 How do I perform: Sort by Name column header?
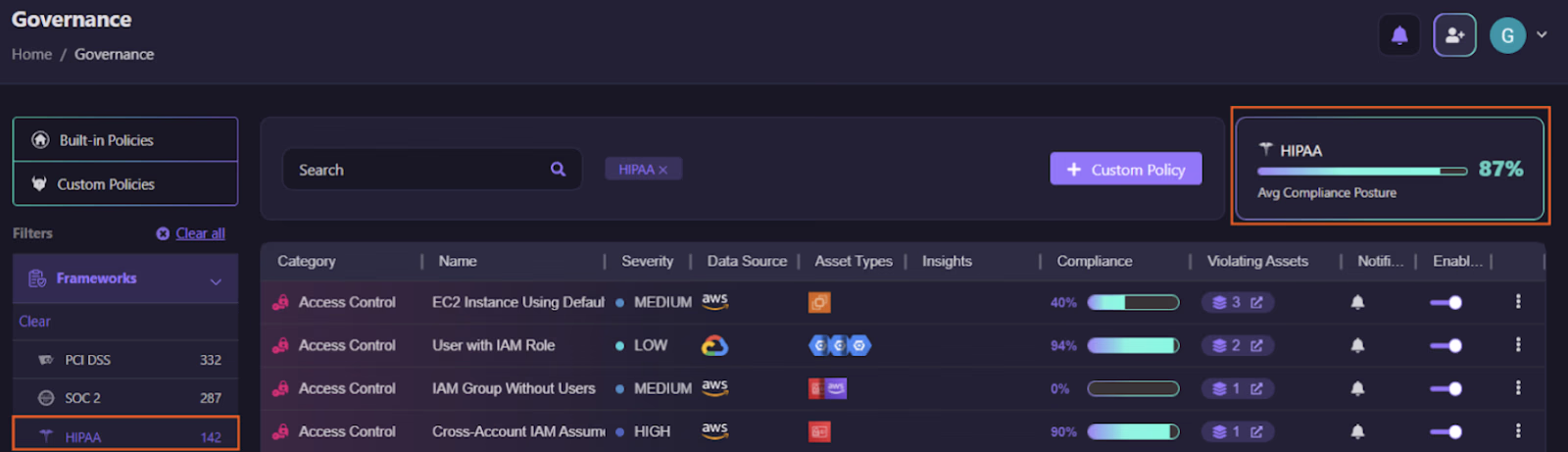point(458,261)
